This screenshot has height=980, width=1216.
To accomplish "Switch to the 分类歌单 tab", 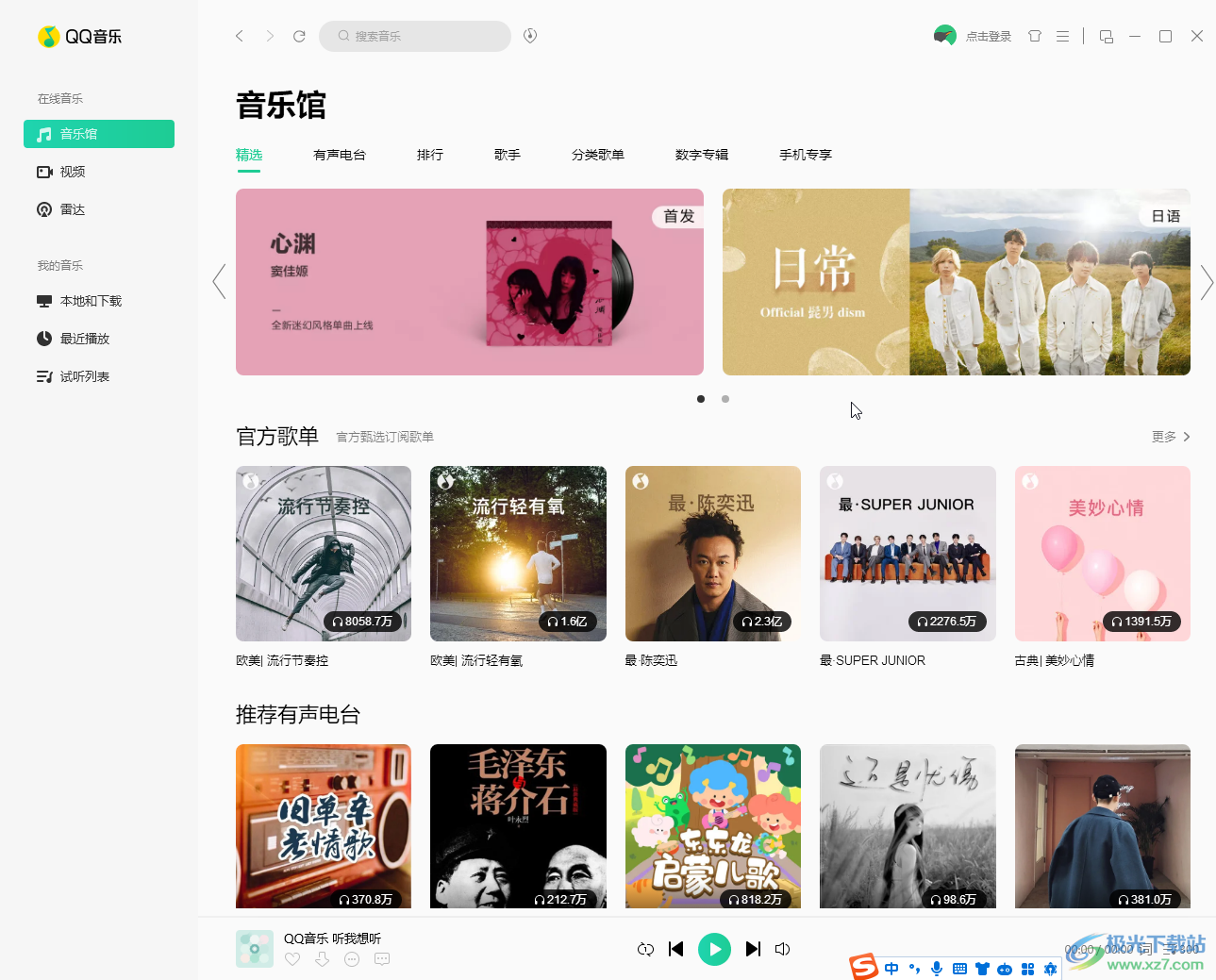I will tap(598, 155).
